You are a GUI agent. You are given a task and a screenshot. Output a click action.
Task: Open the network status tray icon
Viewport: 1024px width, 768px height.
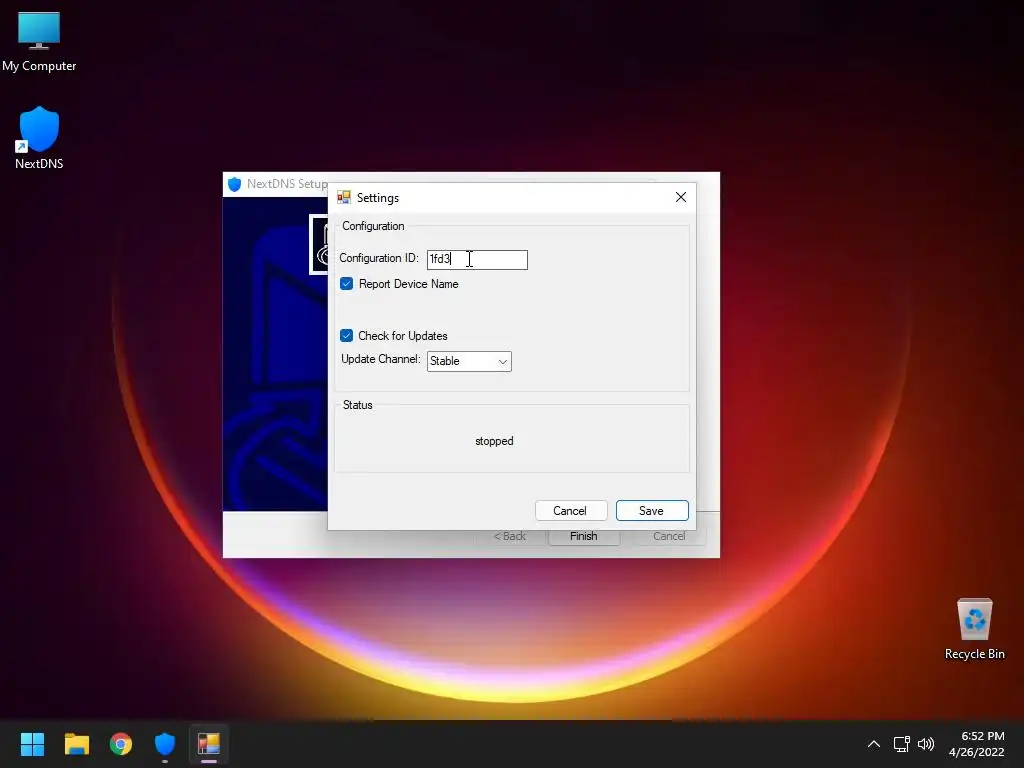click(902, 744)
